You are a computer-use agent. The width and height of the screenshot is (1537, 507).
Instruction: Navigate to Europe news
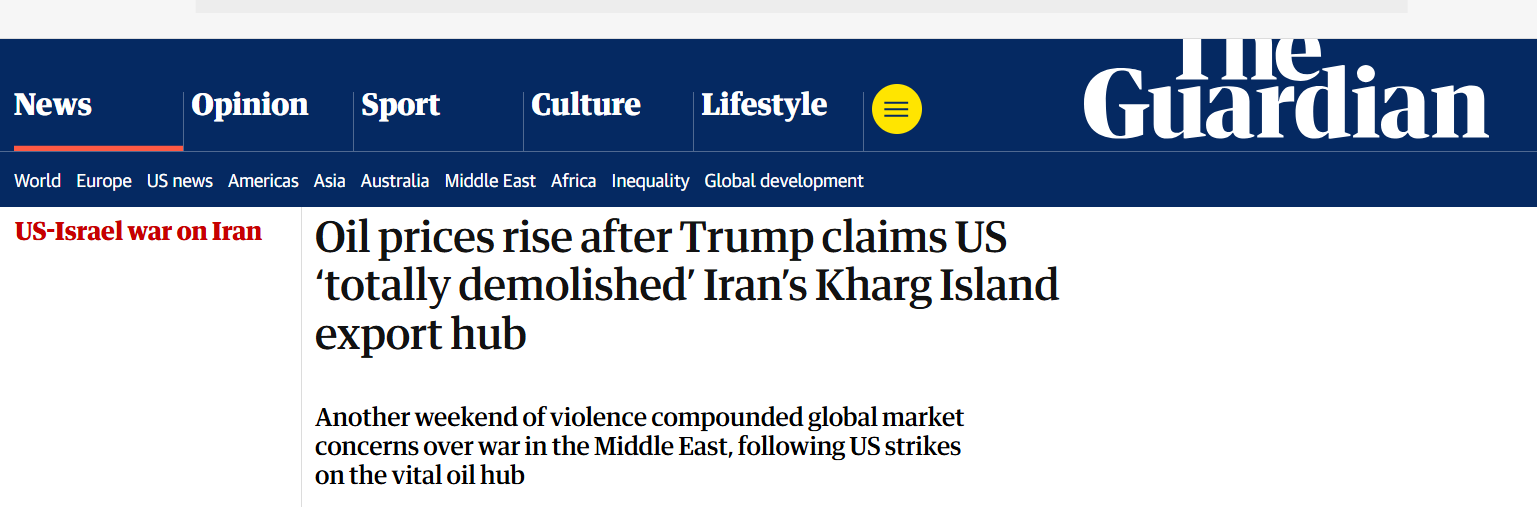coord(104,181)
